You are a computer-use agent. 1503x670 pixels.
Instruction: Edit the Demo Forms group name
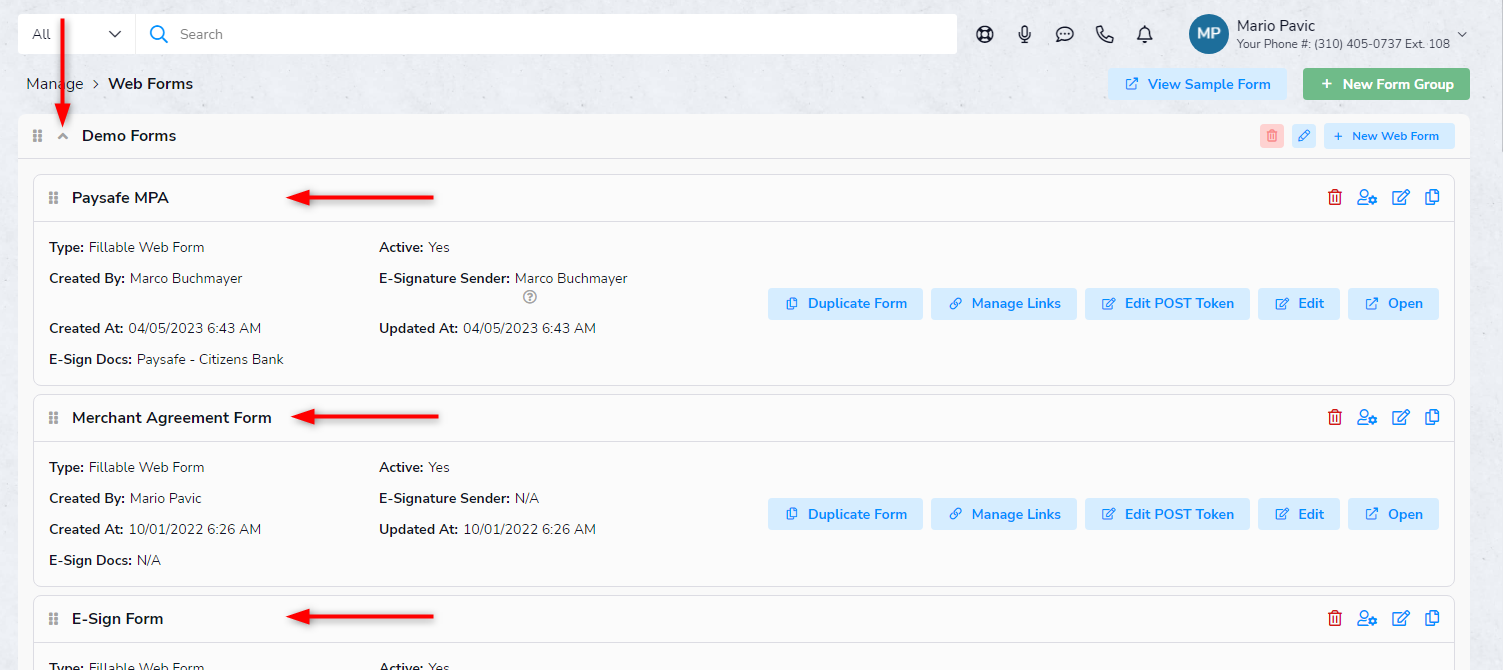1304,136
